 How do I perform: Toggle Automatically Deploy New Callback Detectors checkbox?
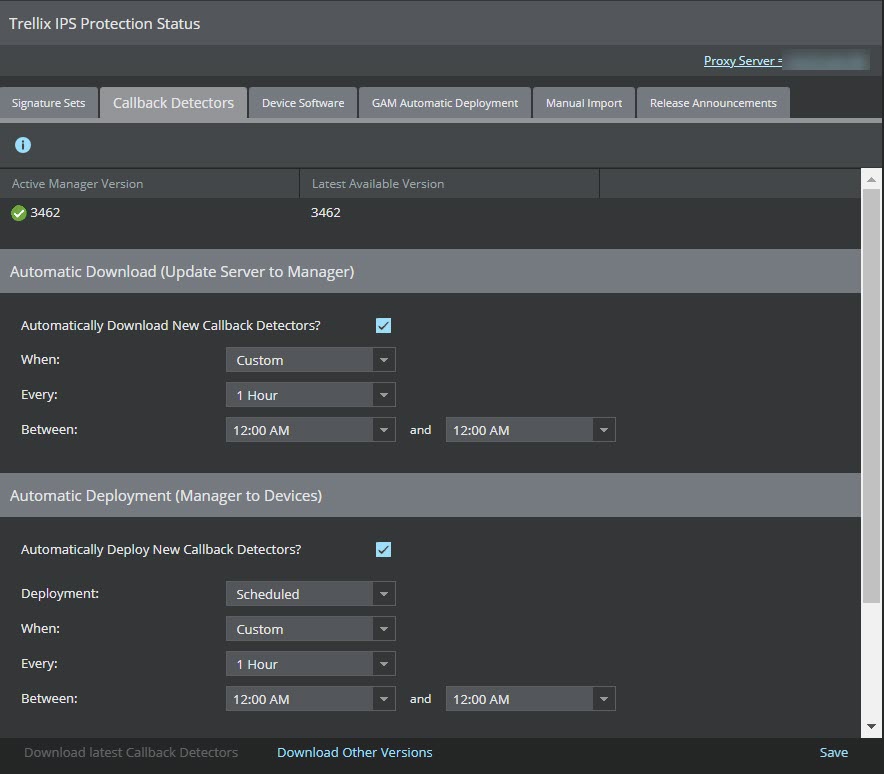click(x=383, y=549)
